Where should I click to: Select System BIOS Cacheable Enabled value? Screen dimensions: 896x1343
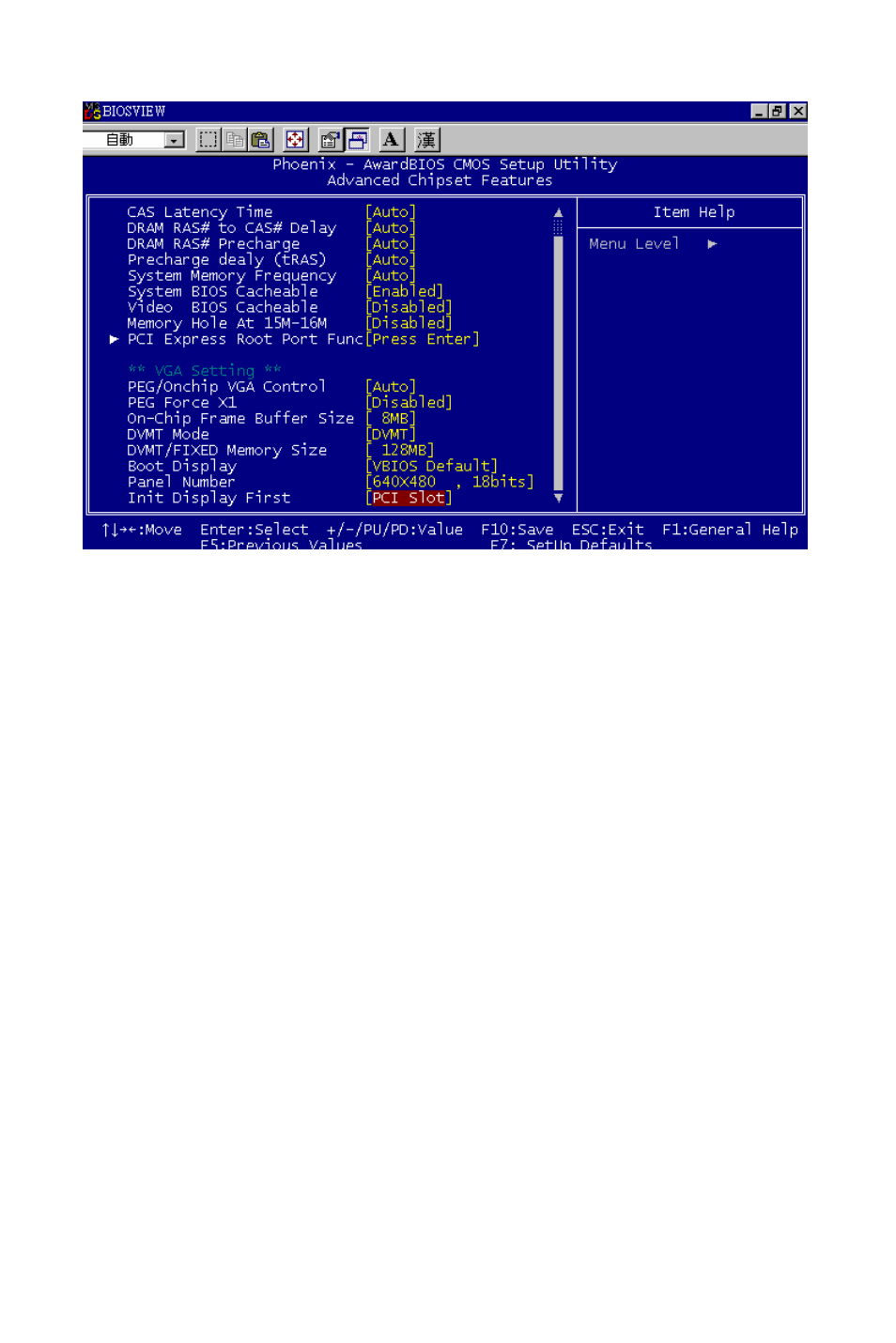(x=404, y=291)
